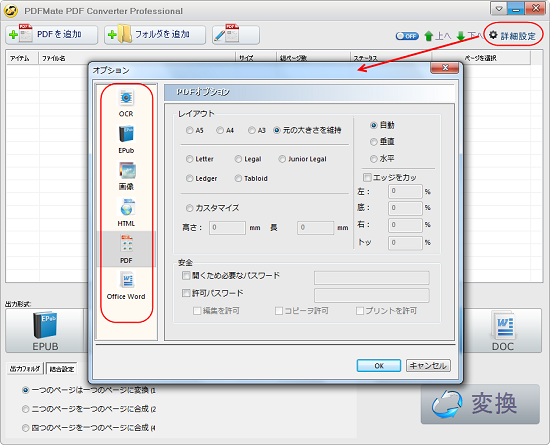
Task: Open the OCR options section
Action: (x=126, y=103)
